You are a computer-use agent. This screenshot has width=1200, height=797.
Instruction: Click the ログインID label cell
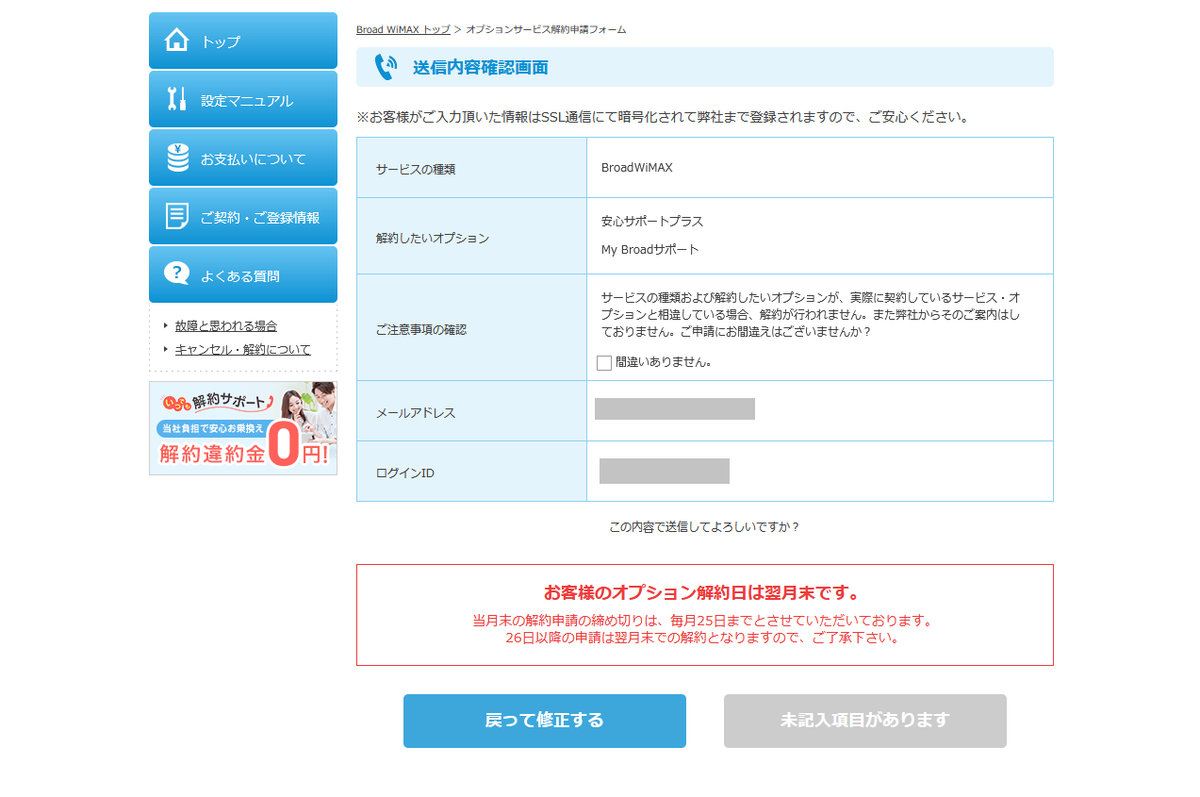(472, 471)
